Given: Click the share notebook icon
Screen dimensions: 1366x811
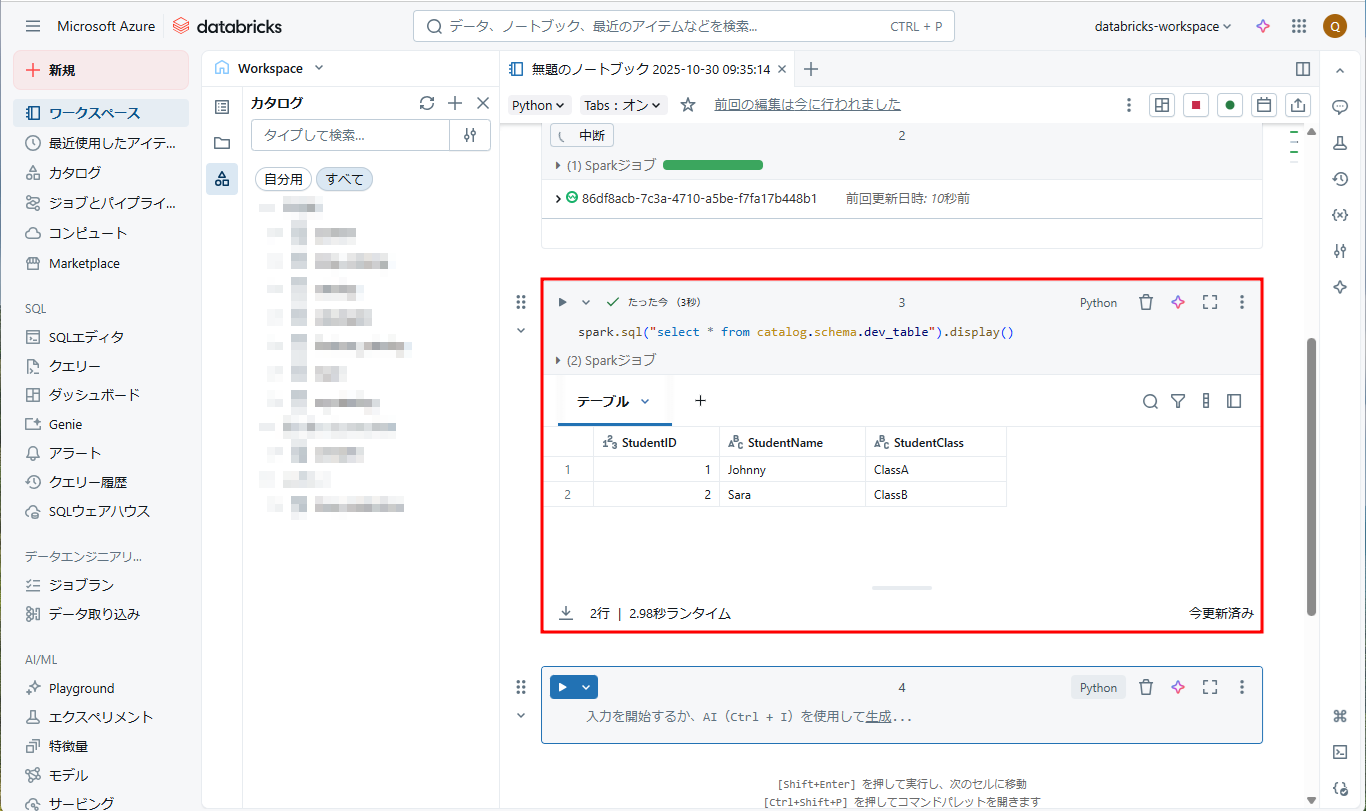Looking at the screenshot, I should click(1298, 105).
